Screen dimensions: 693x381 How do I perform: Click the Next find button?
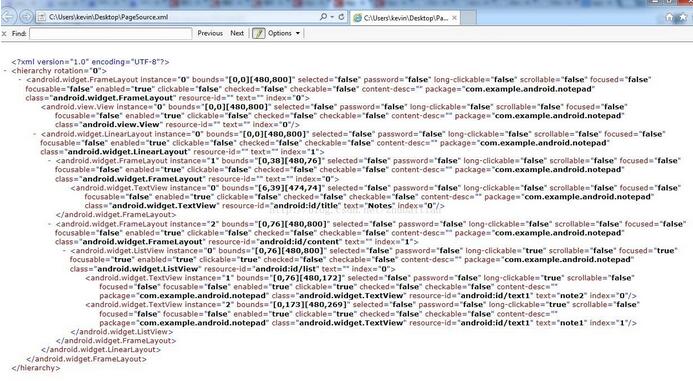[x=237, y=33]
